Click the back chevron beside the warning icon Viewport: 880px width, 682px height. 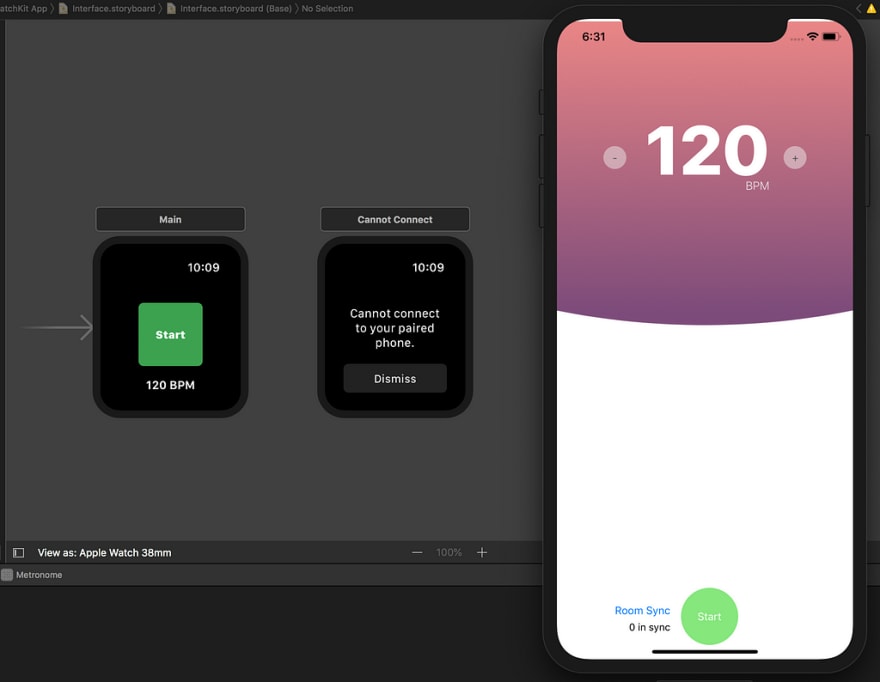pyautogui.click(x=858, y=8)
